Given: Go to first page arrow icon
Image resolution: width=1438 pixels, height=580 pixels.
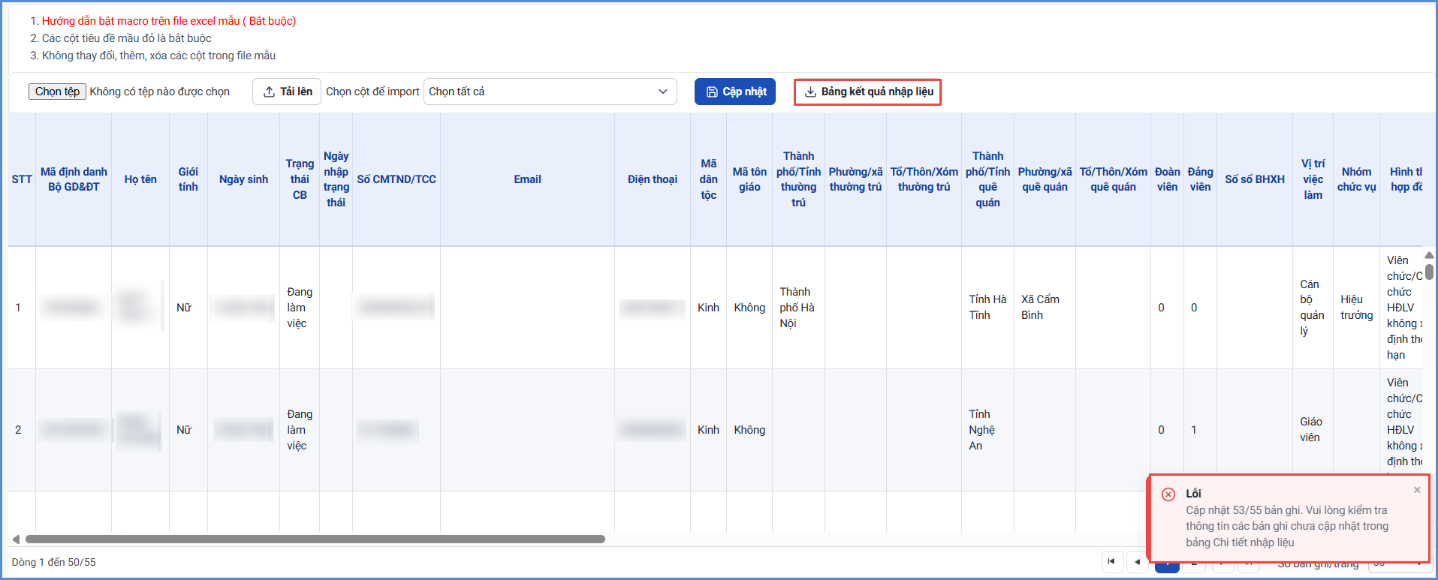Looking at the screenshot, I should [1111, 562].
